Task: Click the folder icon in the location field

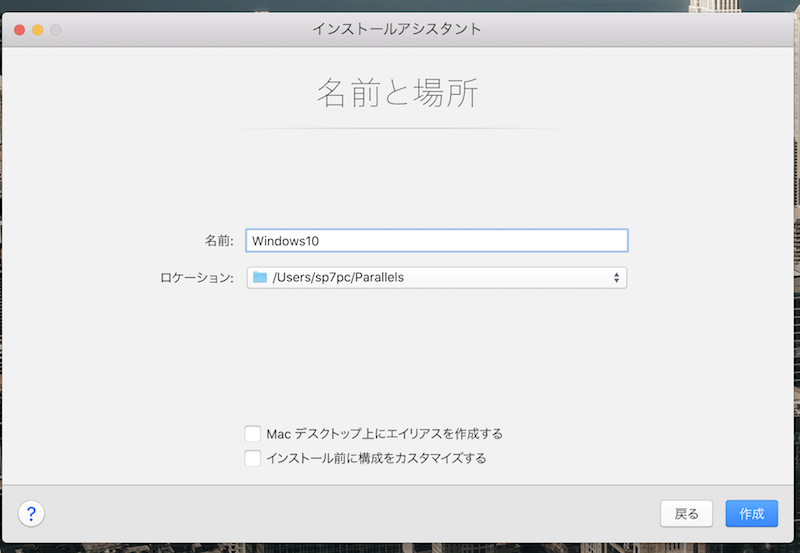Action: [x=260, y=277]
